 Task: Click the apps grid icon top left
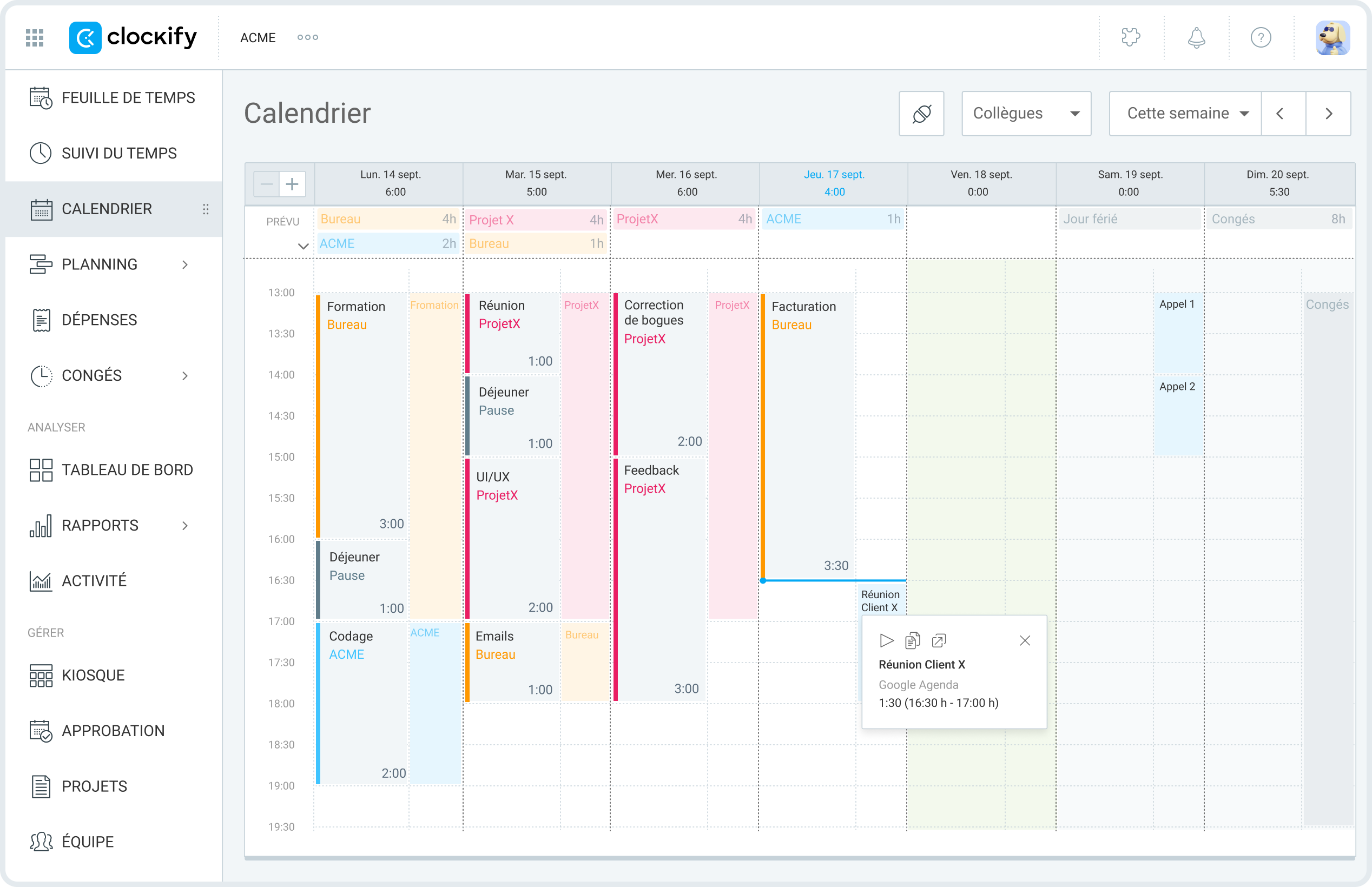tap(34, 37)
